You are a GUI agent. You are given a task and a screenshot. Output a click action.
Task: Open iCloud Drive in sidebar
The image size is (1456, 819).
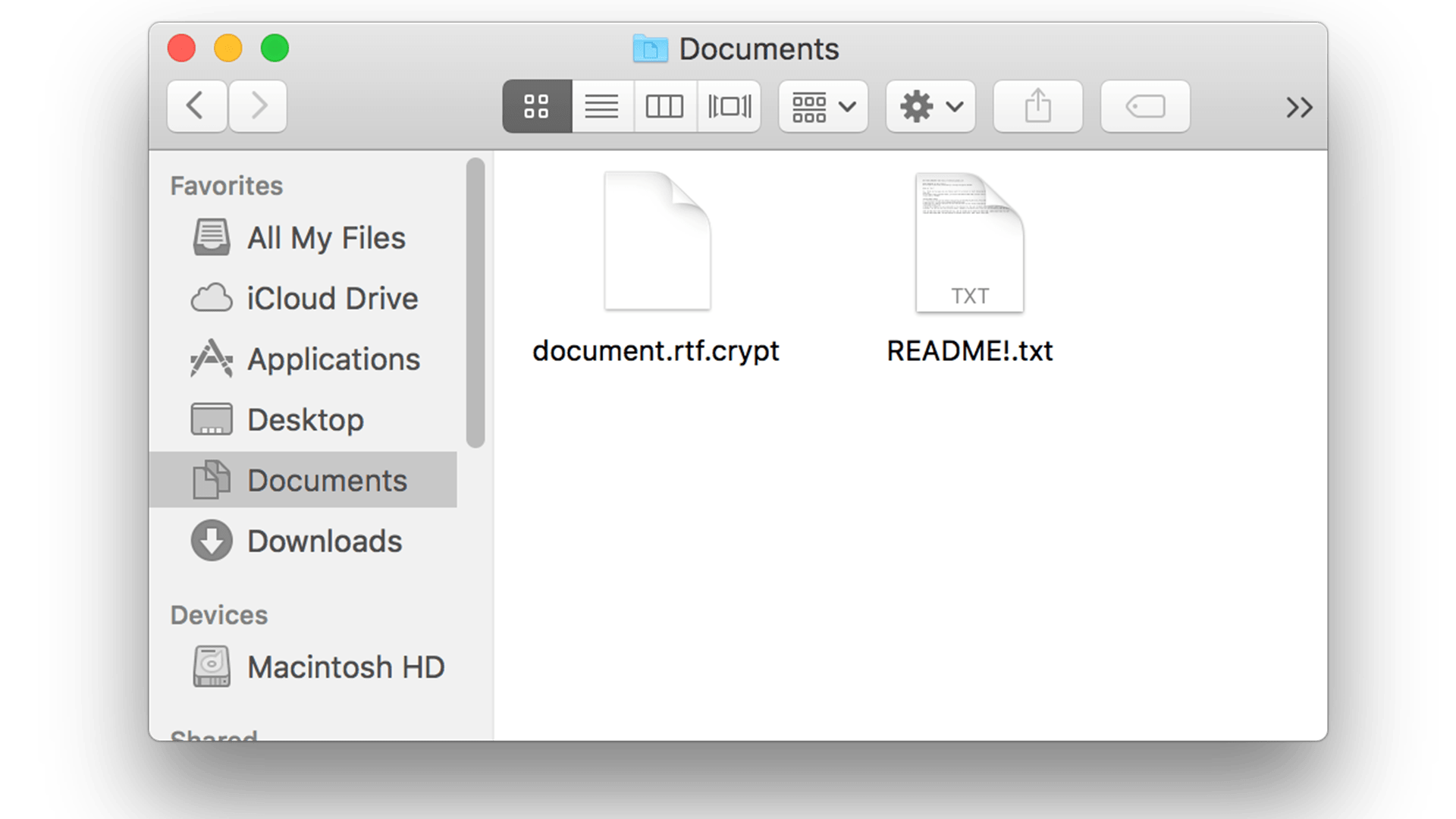coord(303,299)
